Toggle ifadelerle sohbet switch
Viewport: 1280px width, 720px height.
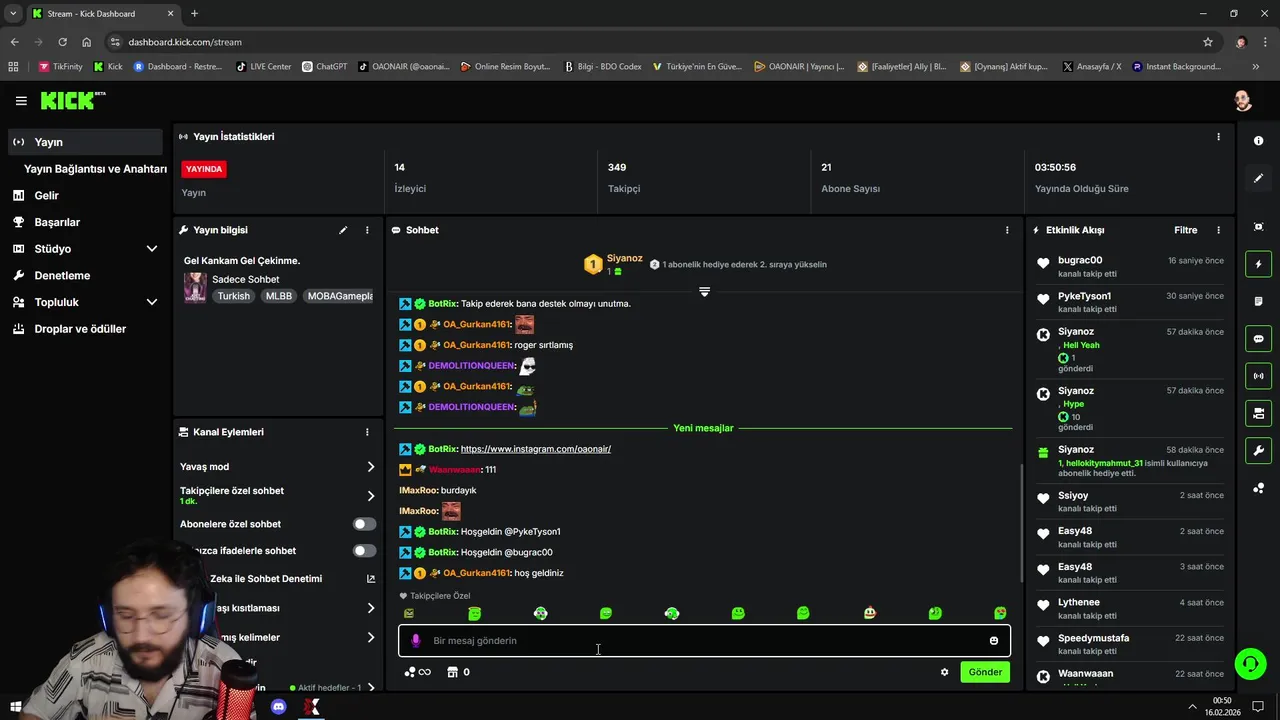coord(364,551)
